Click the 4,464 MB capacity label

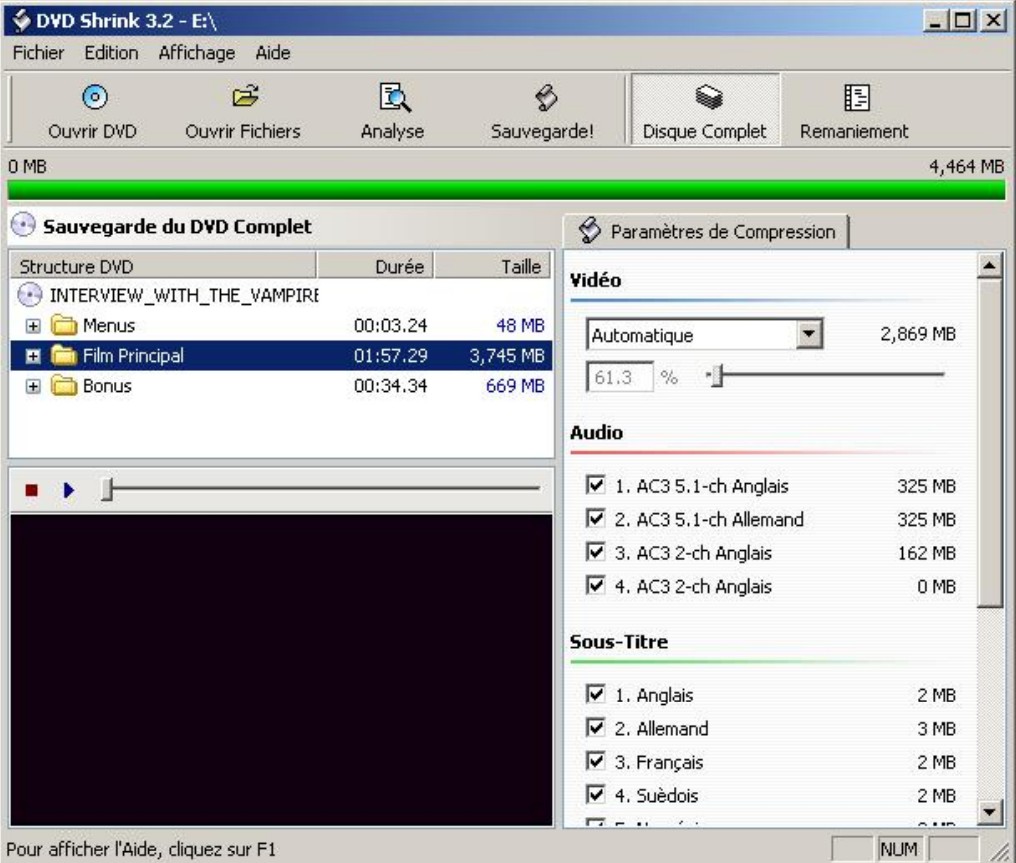[966, 167]
